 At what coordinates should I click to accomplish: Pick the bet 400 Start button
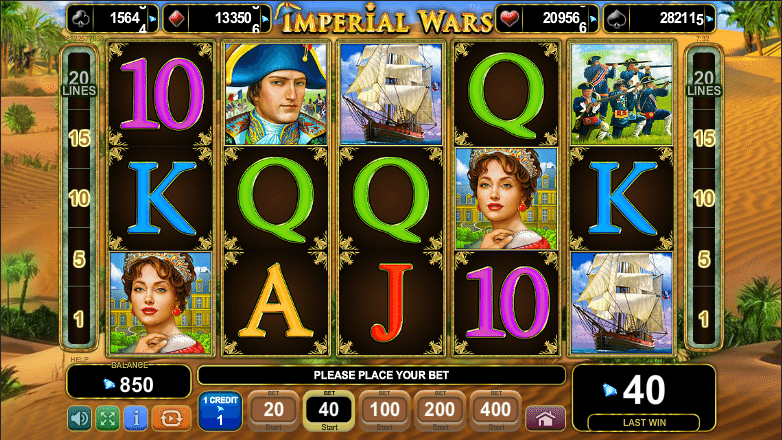pyautogui.click(x=495, y=412)
